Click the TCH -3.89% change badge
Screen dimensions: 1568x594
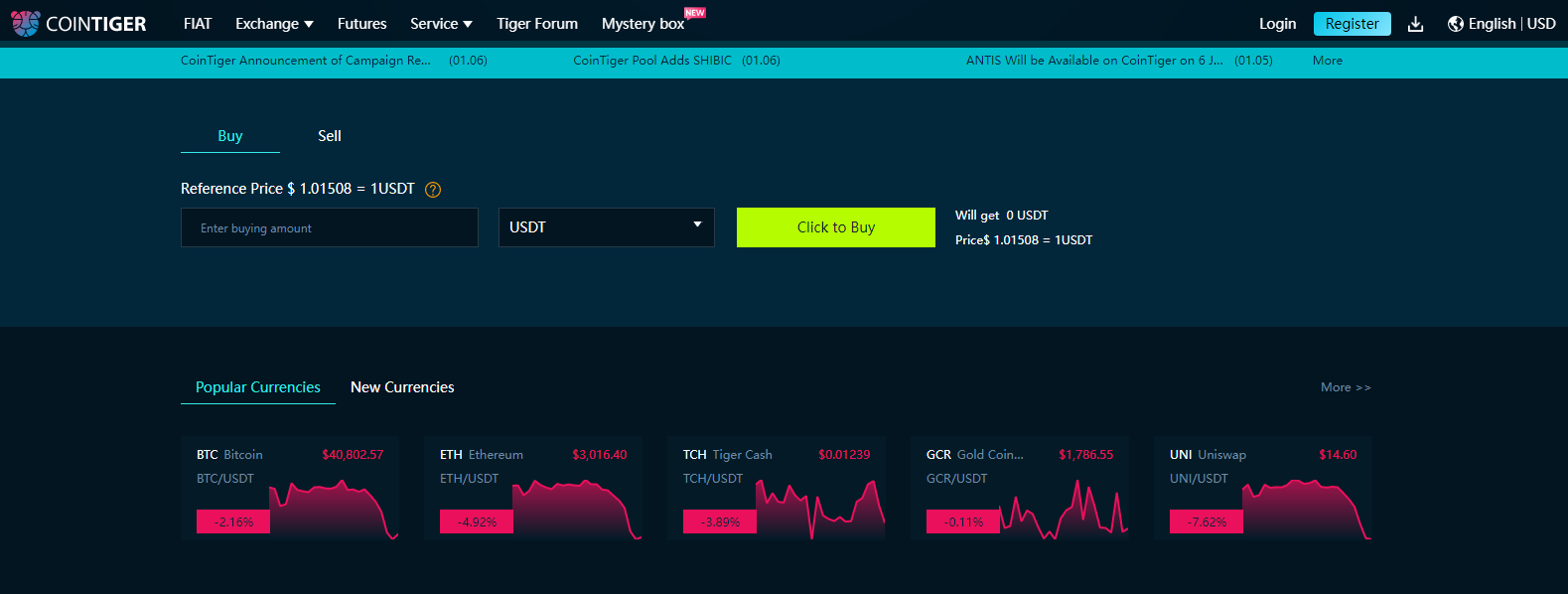point(720,521)
